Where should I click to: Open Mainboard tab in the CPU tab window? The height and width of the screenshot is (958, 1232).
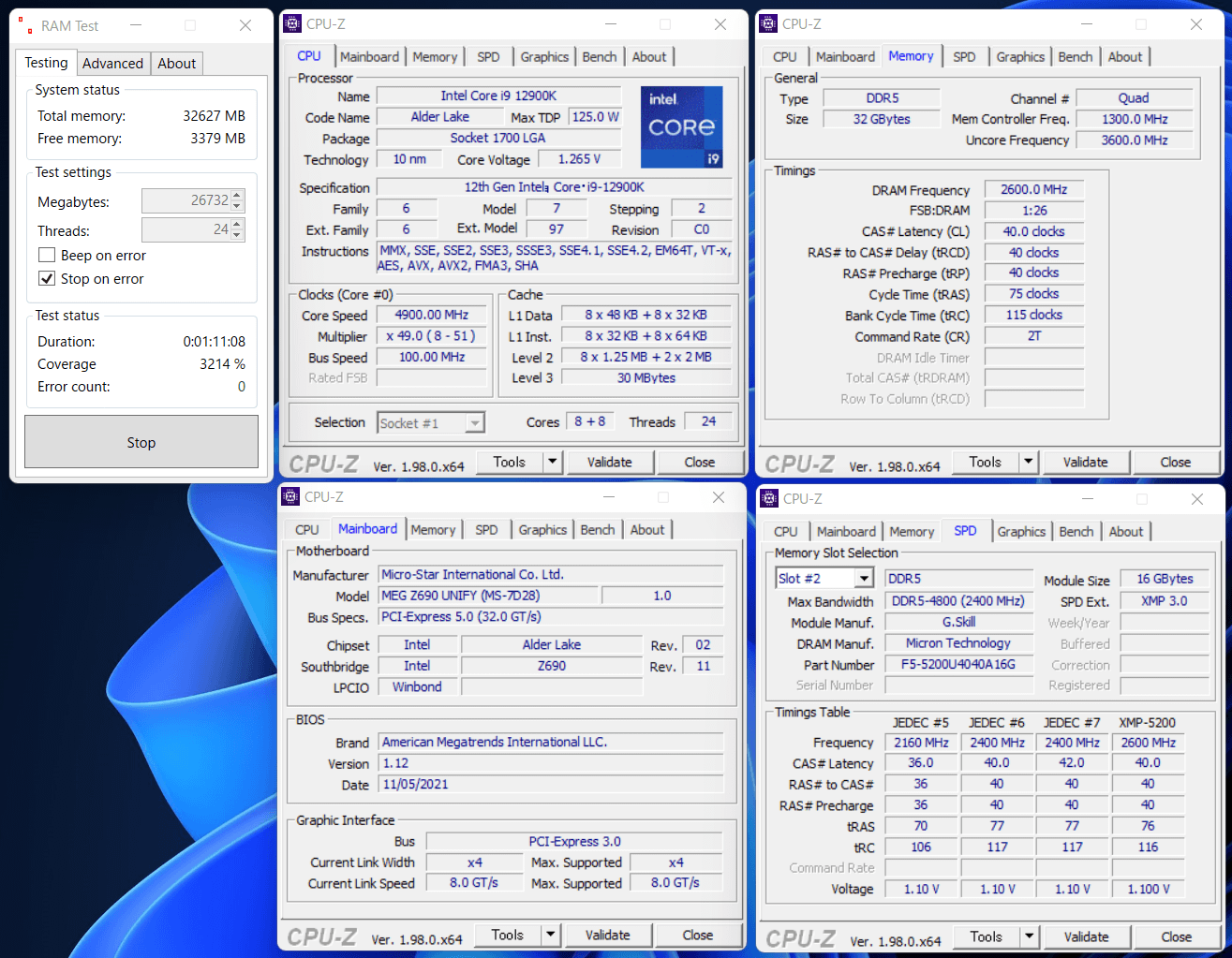click(x=369, y=57)
